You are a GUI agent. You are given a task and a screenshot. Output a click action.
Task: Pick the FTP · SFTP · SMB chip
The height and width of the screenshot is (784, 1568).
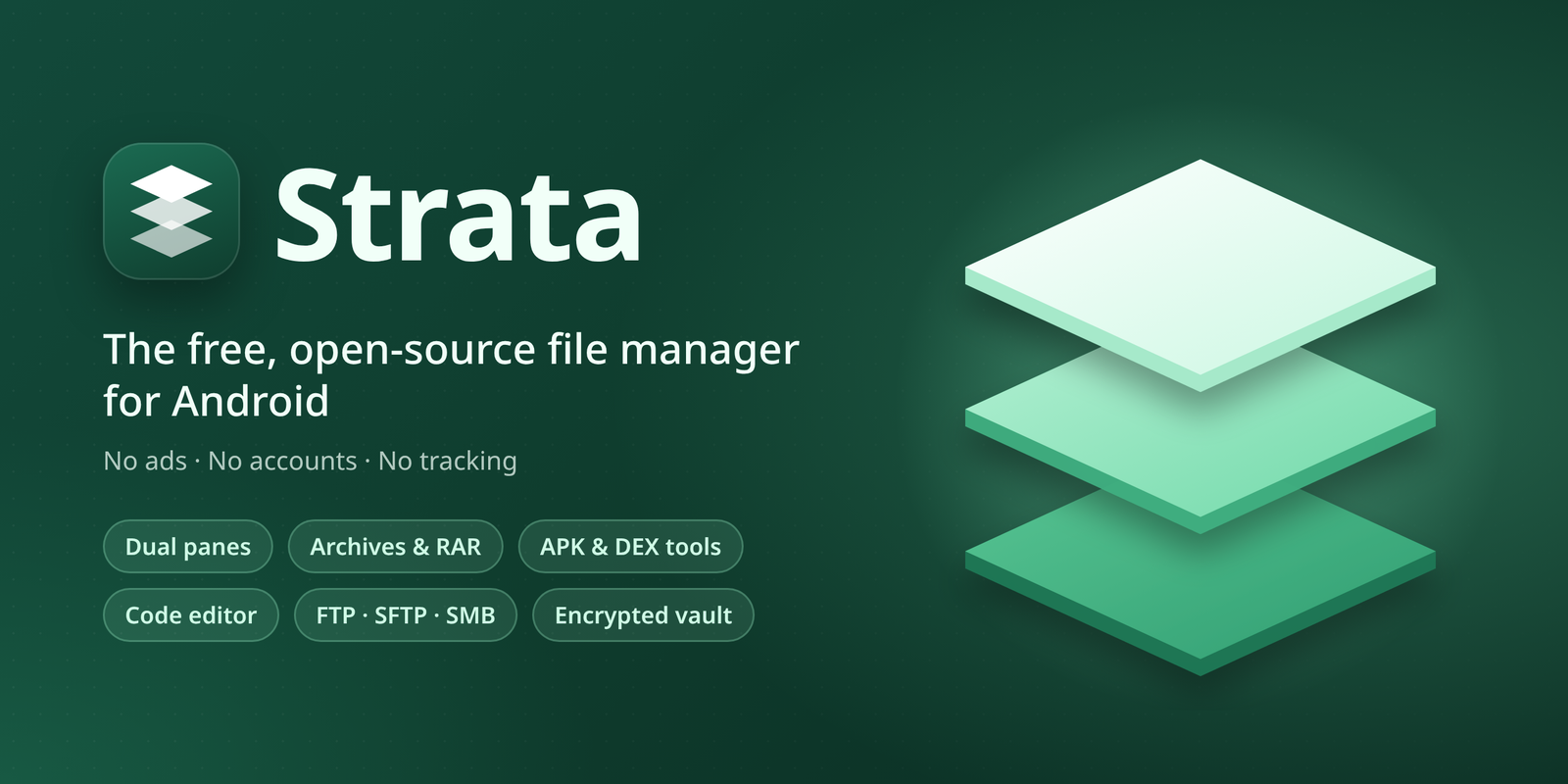[x=406, y=615]
